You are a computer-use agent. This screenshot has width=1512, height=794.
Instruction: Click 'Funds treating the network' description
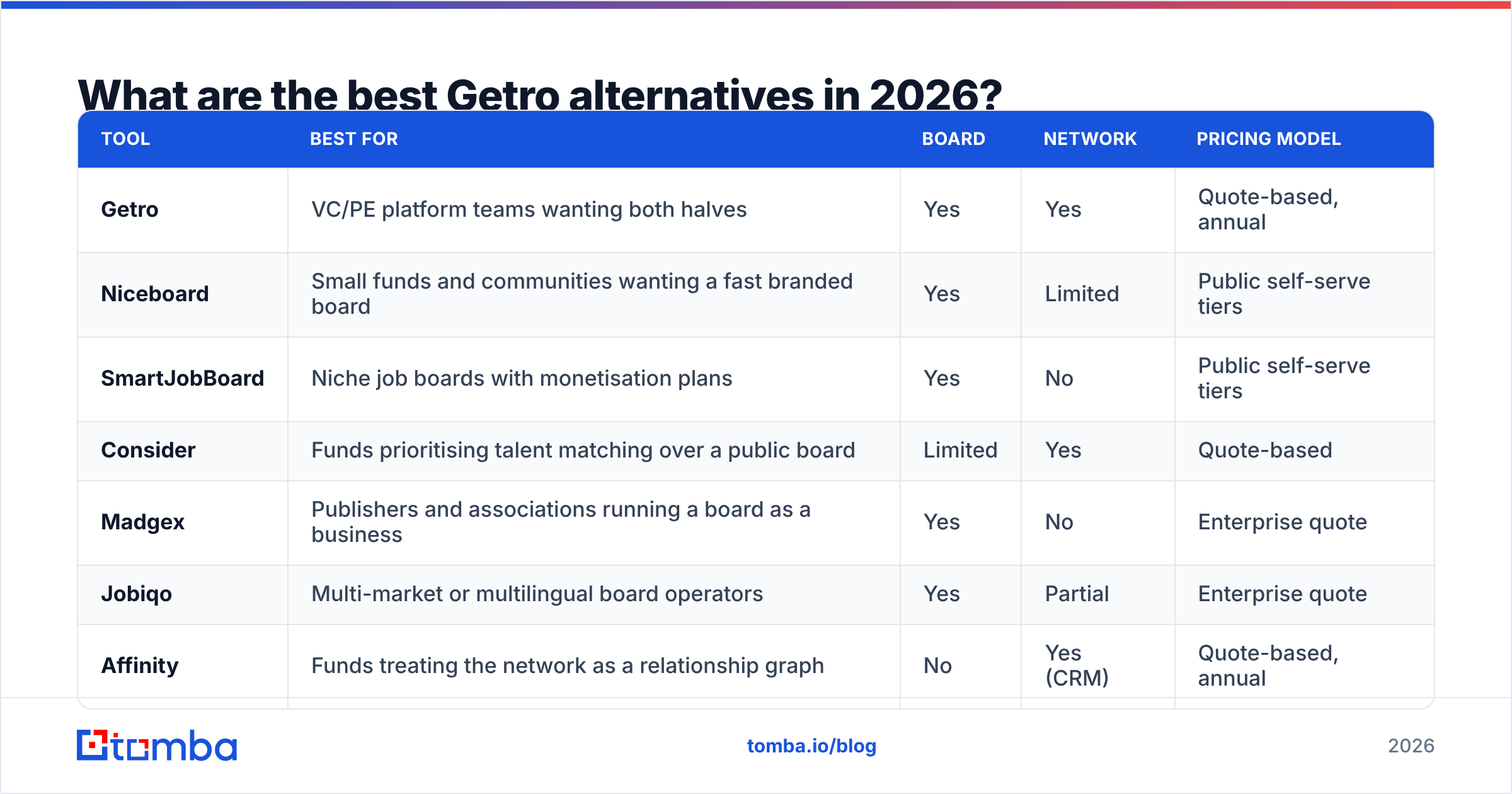point(567,665)
